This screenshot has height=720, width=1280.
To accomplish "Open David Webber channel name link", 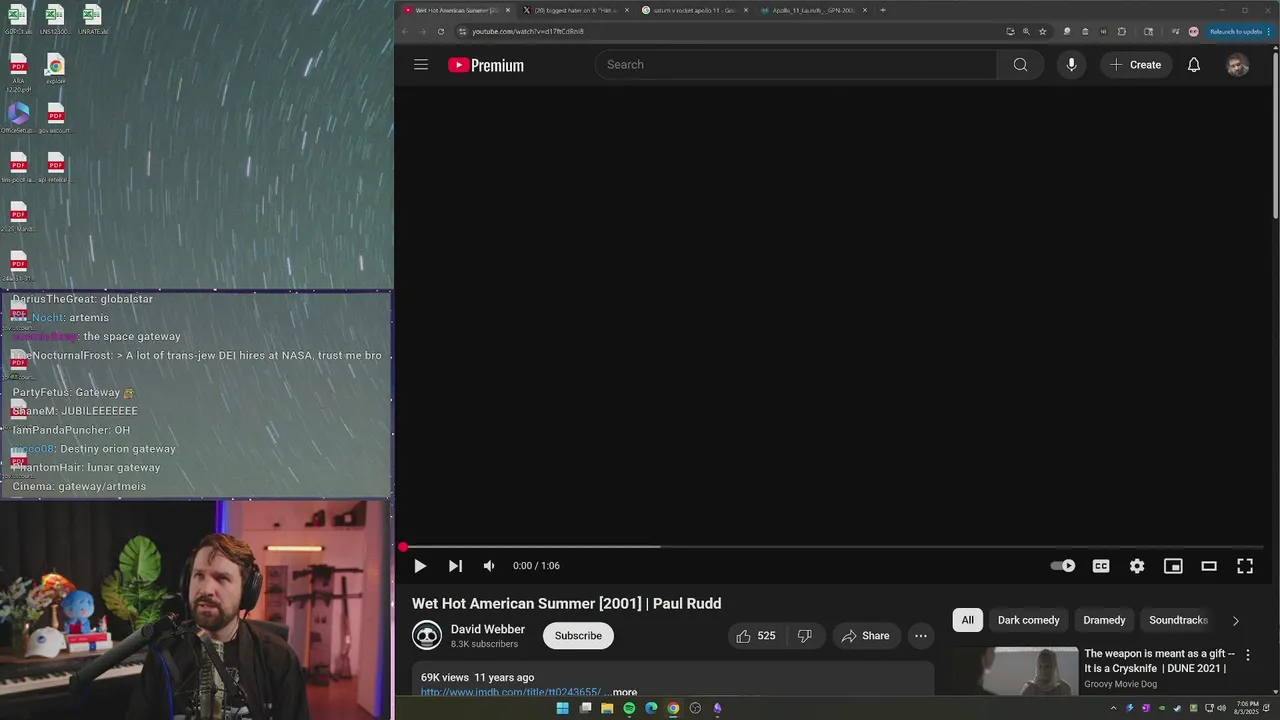I will click(488, 629).
